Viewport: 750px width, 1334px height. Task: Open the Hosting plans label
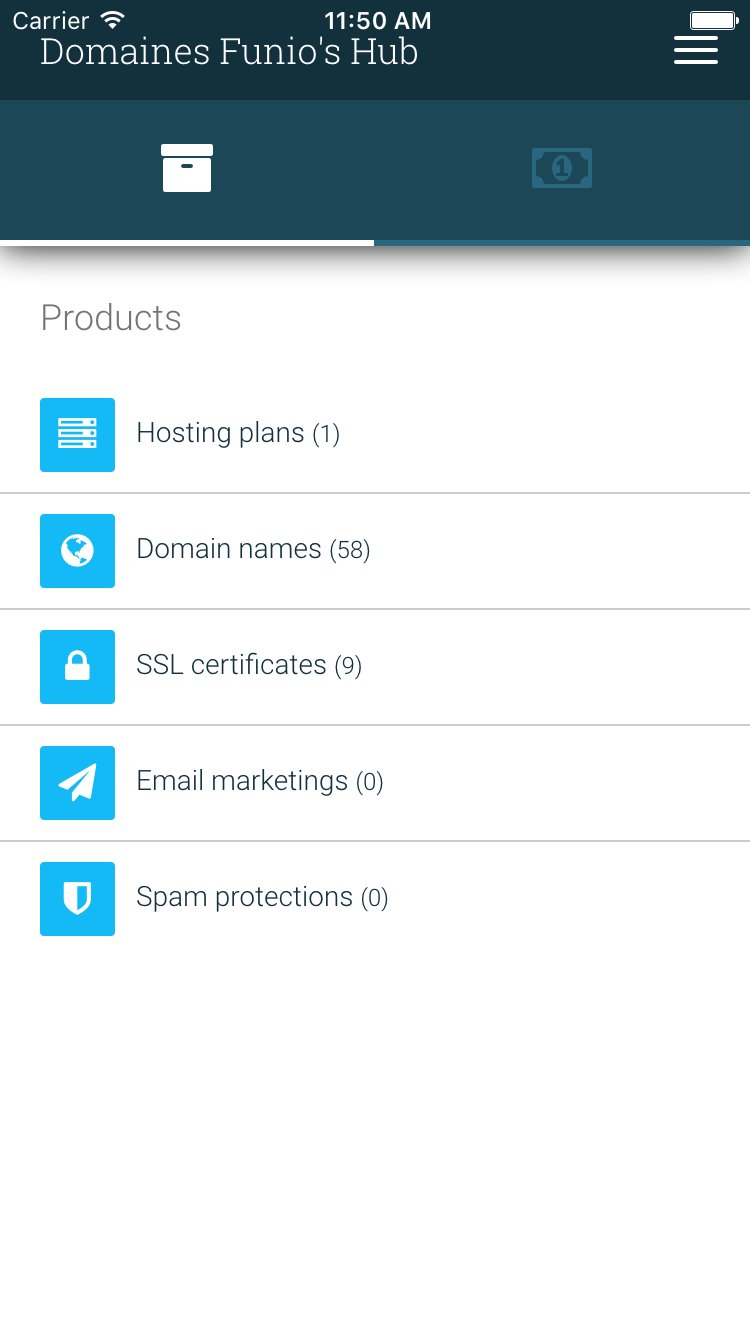tap(220, 433)
